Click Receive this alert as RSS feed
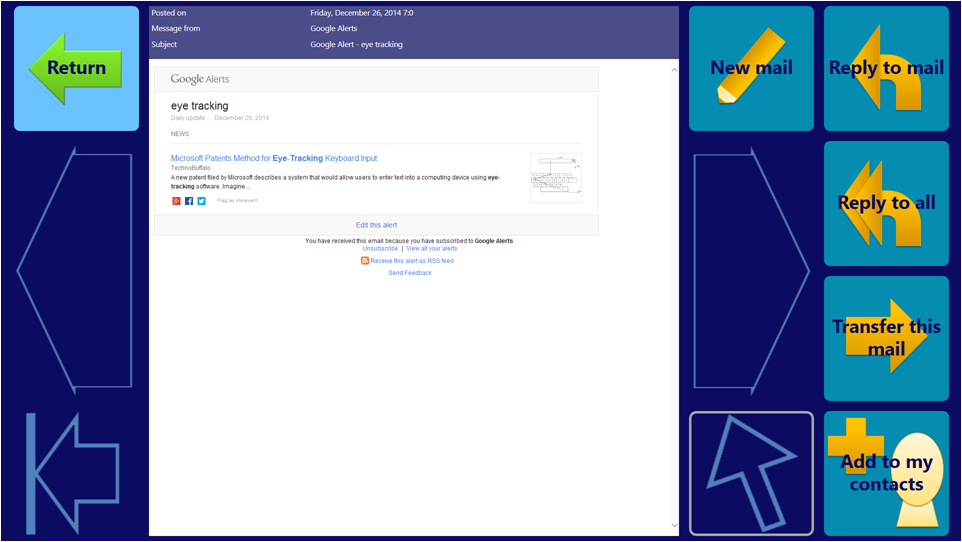The width and height of the screenshot is (962, 542). point(412,261)
